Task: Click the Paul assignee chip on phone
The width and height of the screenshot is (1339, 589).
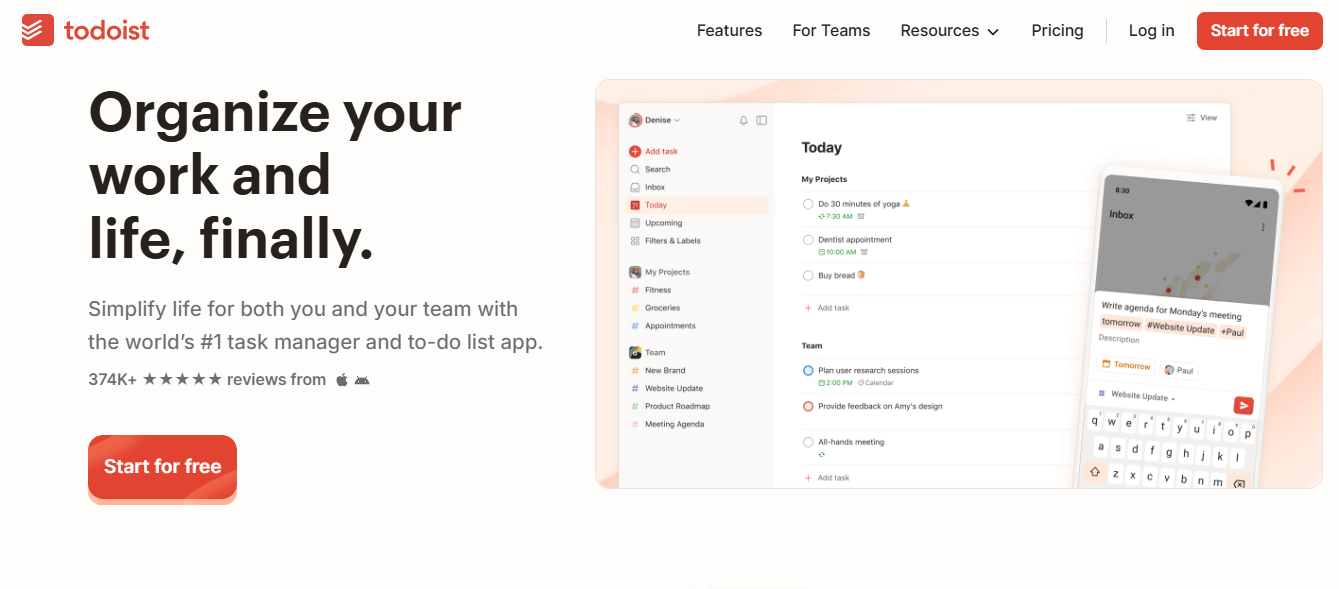Action: pos(1179,370)
